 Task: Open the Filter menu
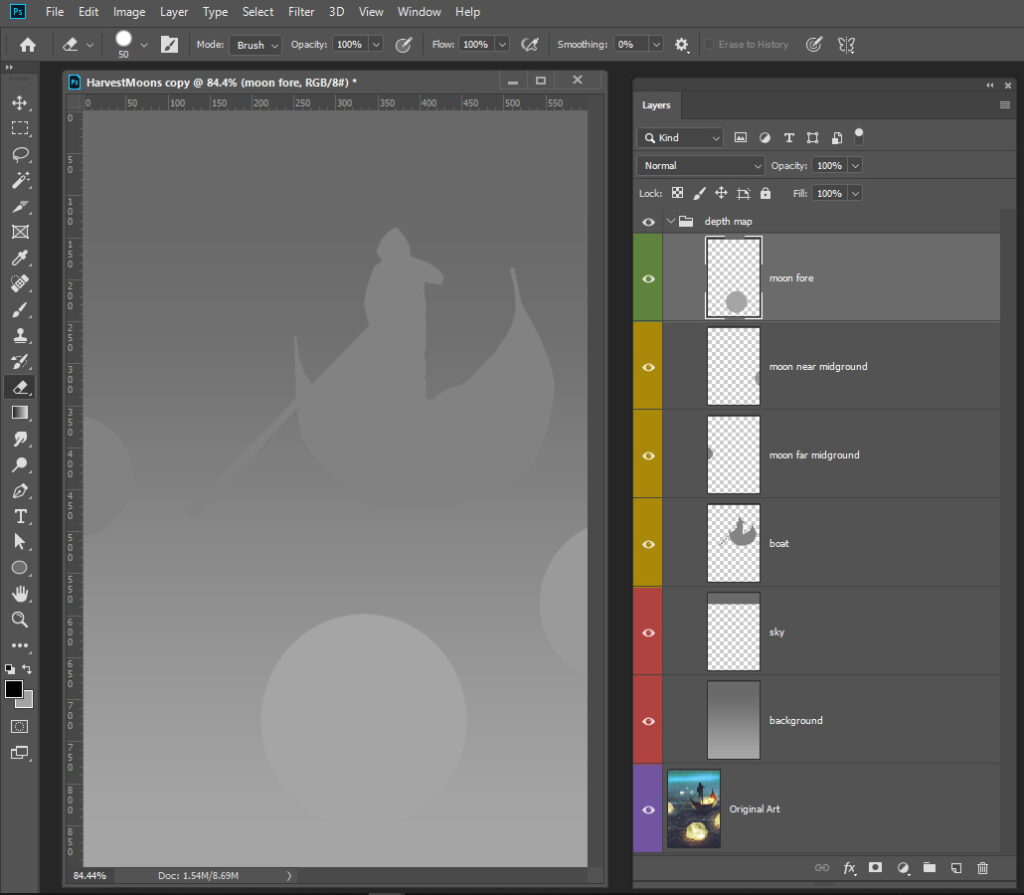pyautogui.click(x=301, y=12)
